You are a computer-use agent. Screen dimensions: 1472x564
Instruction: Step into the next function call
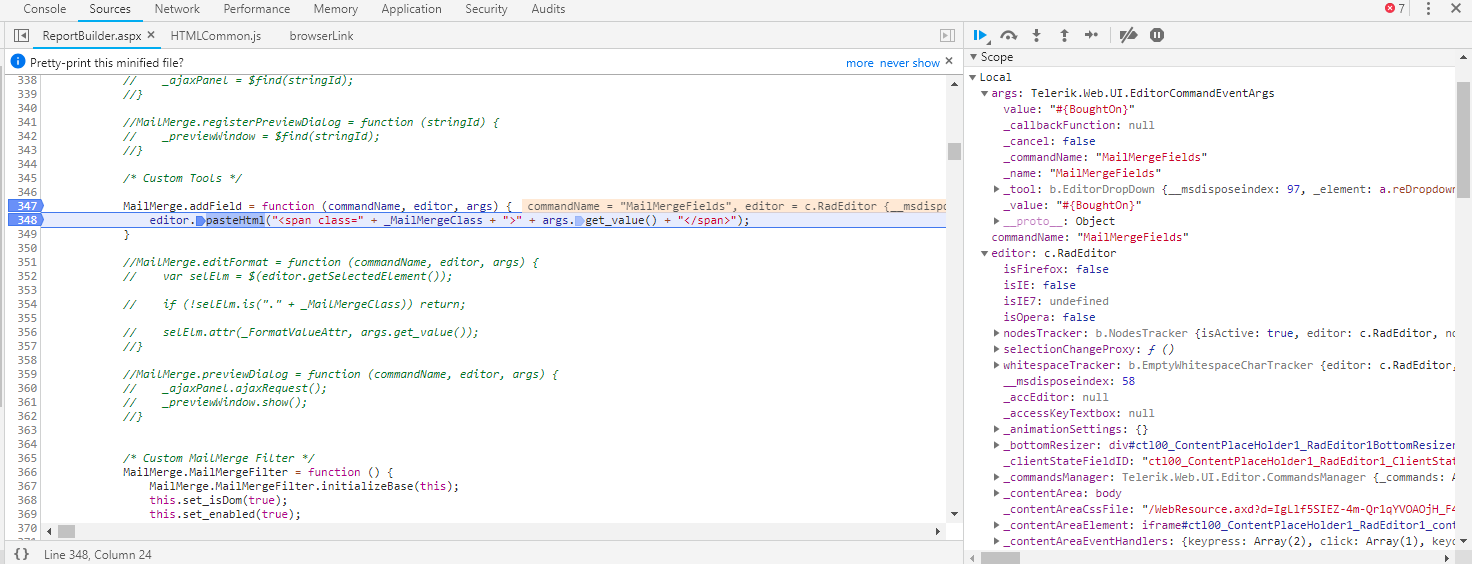[x=1037, y=35]
